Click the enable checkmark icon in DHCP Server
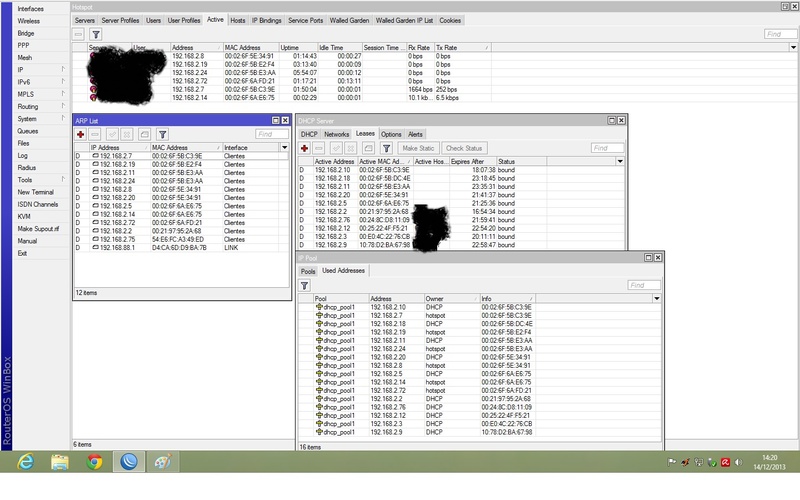The width and height of the screenshot is (800, 500). click(x=336, y=148)
